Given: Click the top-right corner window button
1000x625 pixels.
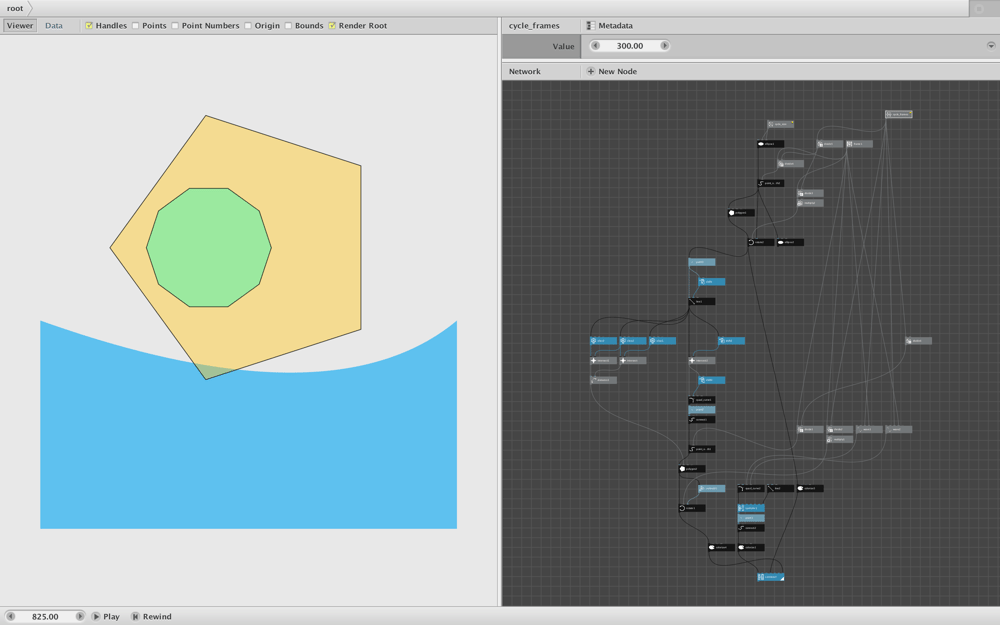Looking at the screenshot, I should [980, 8].
